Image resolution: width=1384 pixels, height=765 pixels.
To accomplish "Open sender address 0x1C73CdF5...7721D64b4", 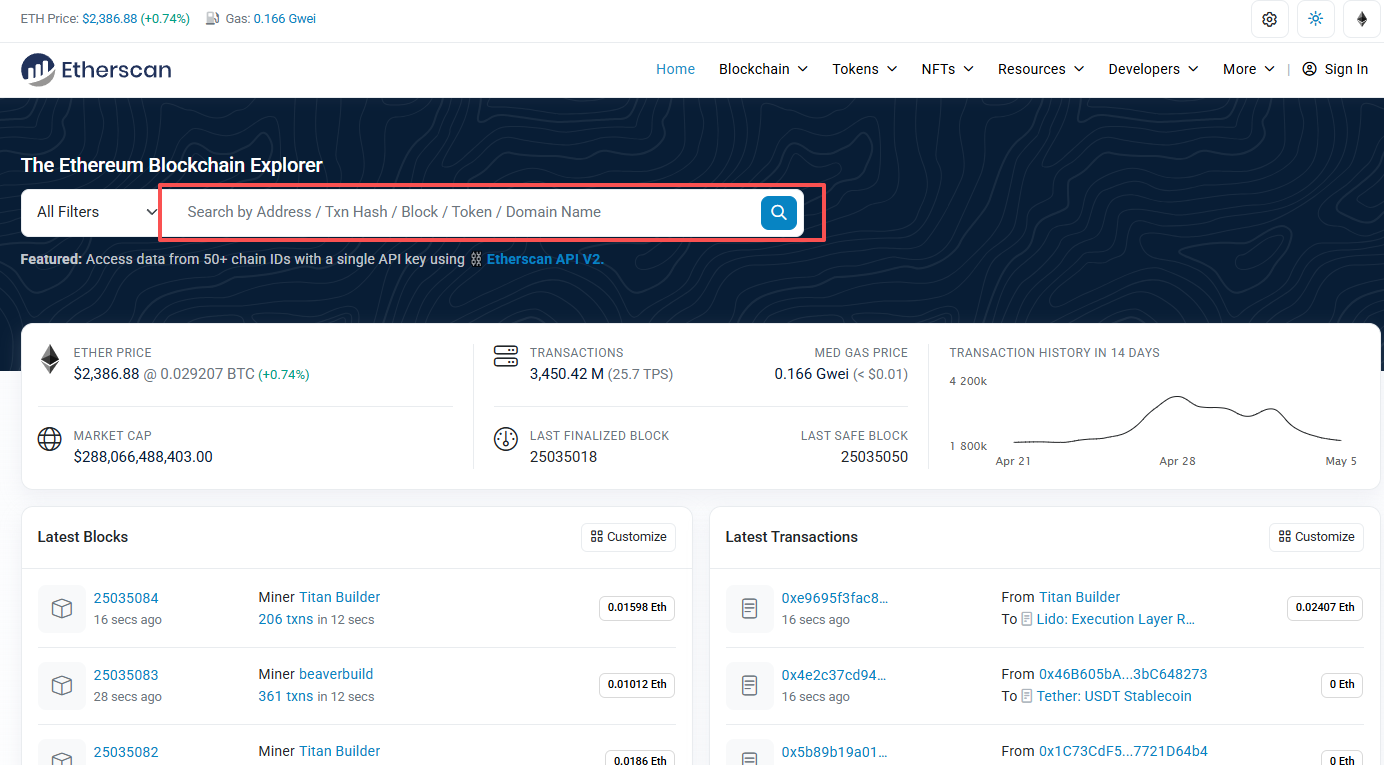I will 1123,751.
